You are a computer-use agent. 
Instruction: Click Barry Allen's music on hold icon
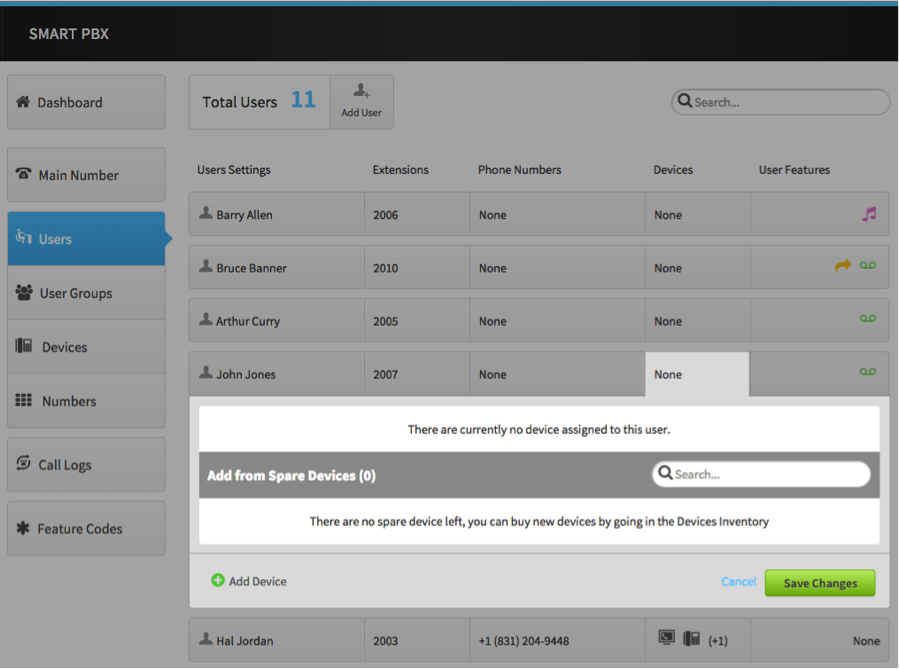coord(869,214)
